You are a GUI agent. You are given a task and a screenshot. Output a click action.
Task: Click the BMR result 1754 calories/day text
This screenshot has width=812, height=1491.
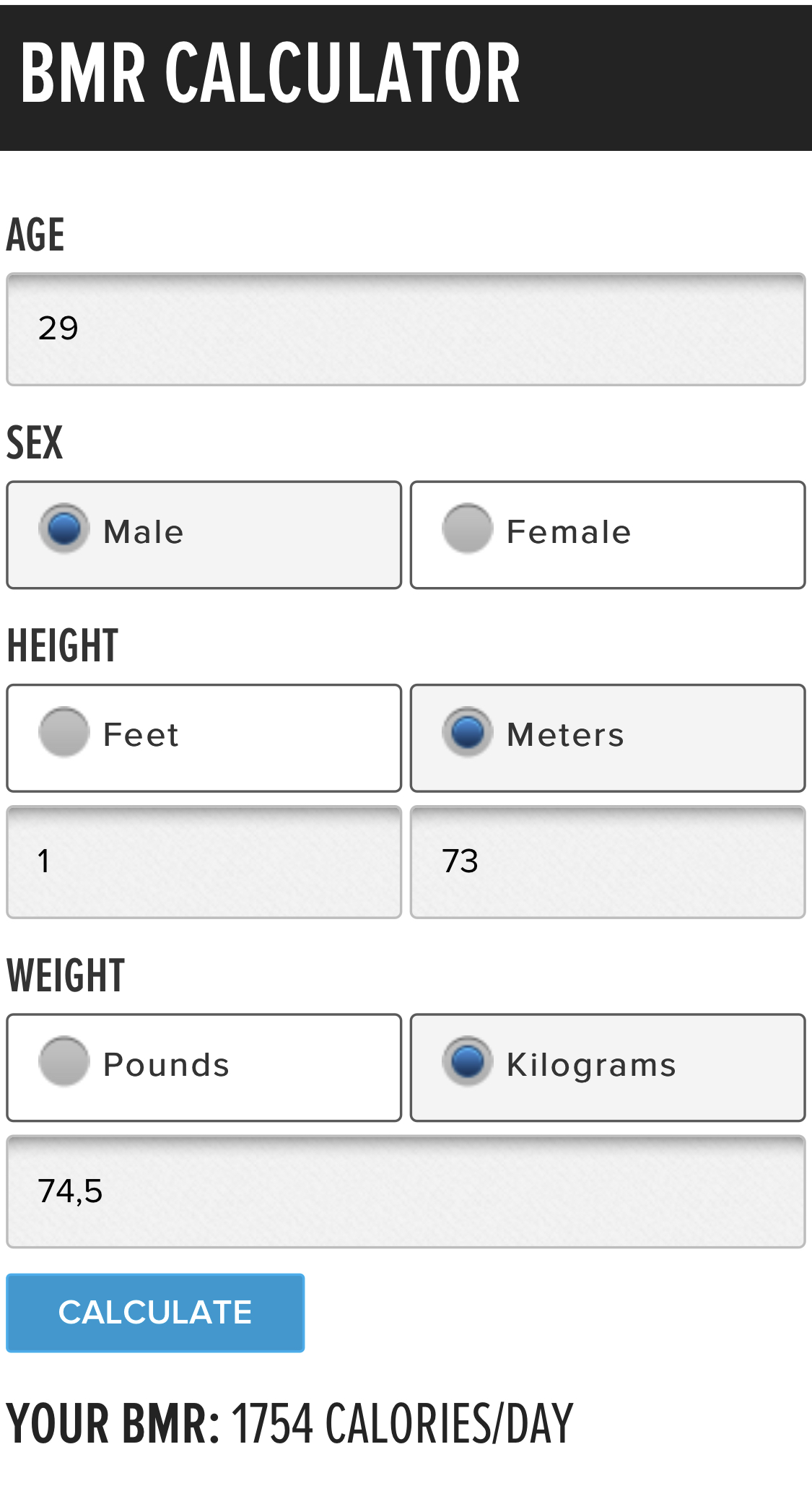401,1424
